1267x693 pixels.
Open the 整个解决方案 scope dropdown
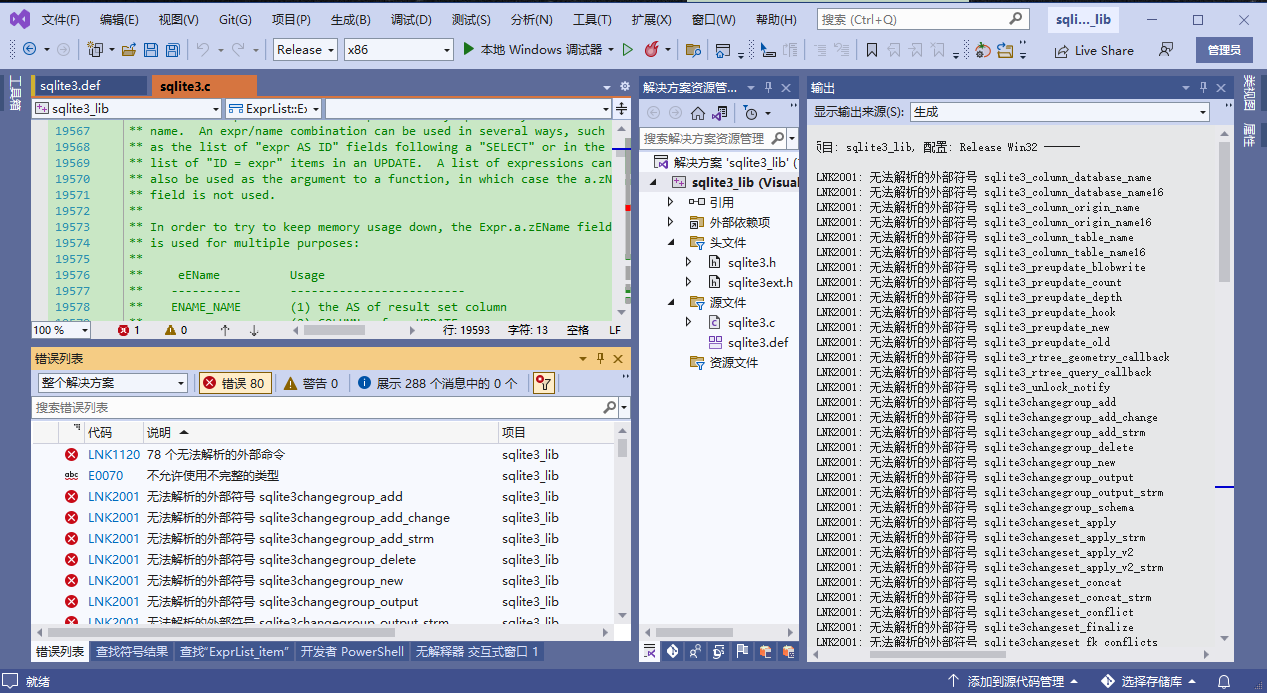pyautogui.click(x=112, y=383)
